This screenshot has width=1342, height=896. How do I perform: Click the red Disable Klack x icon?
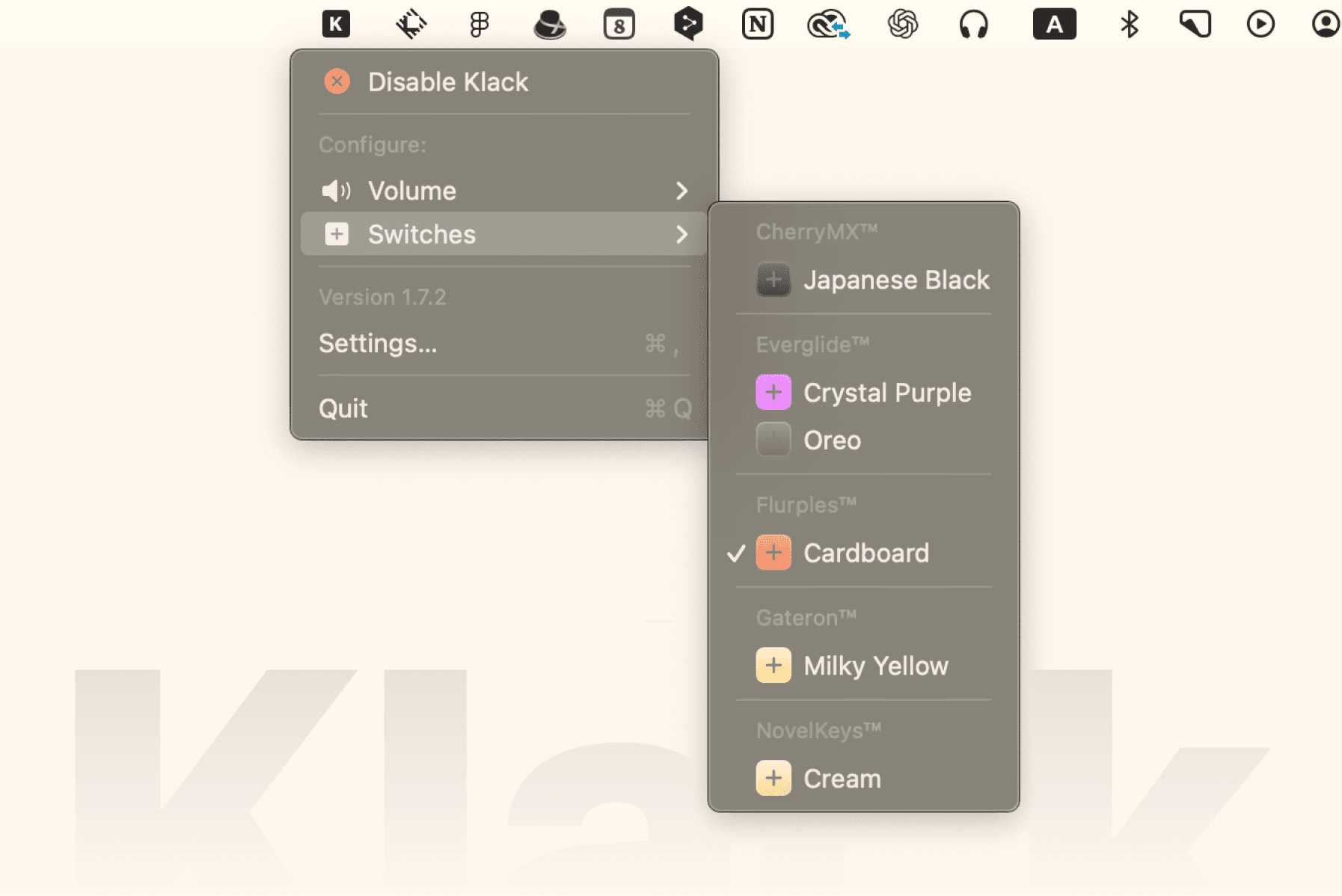337,82
